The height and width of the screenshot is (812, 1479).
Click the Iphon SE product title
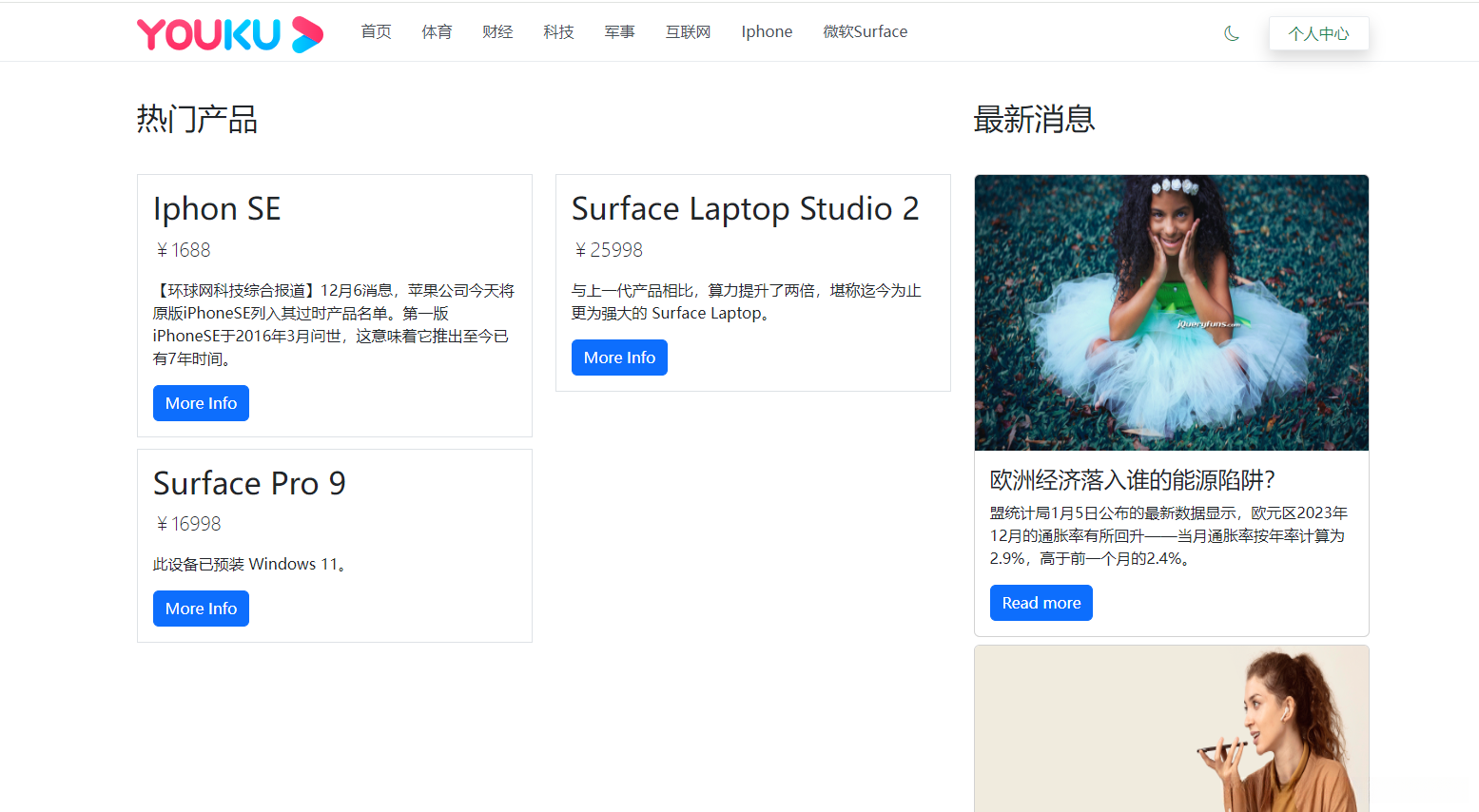coord(217,209)
